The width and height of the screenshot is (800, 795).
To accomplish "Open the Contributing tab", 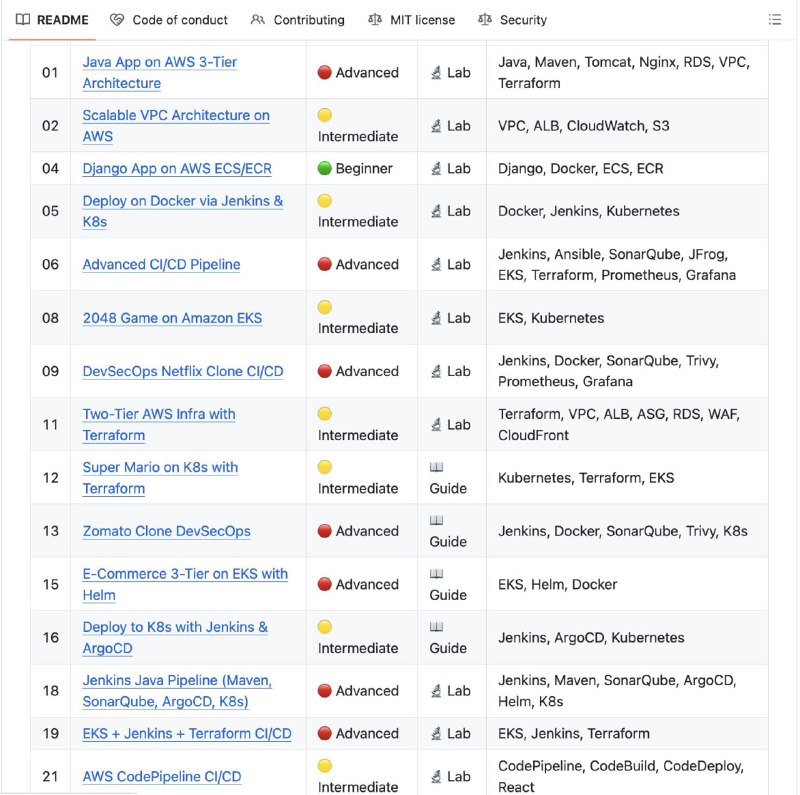I will click(298, 20).
